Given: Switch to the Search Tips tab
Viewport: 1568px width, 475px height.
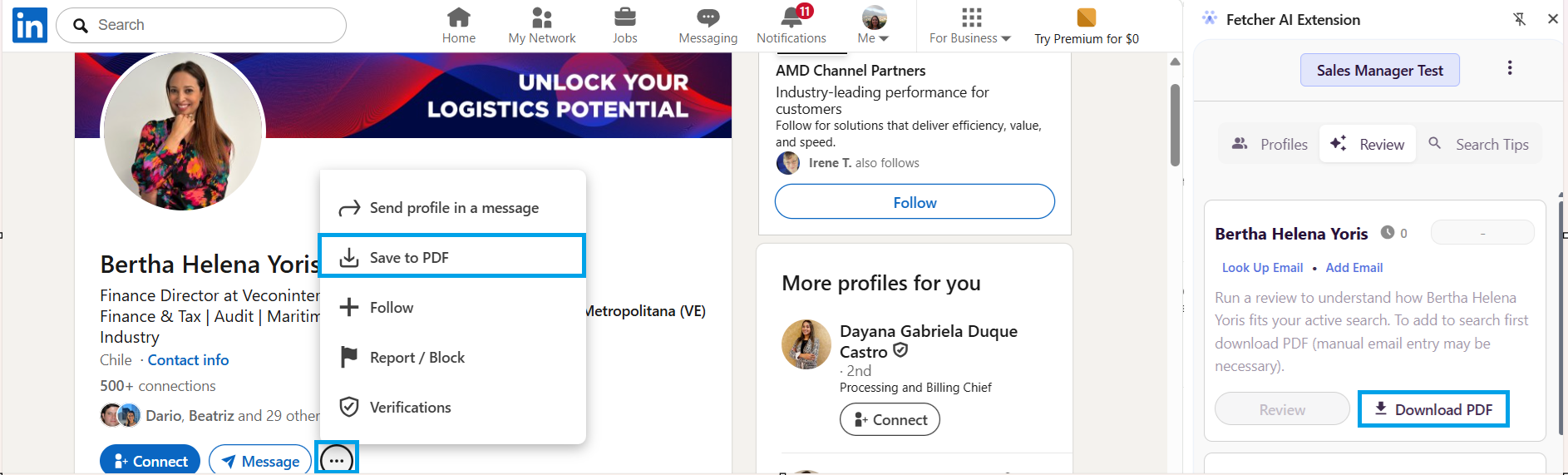Looking at the screenshot, I should coord(1479,145).
